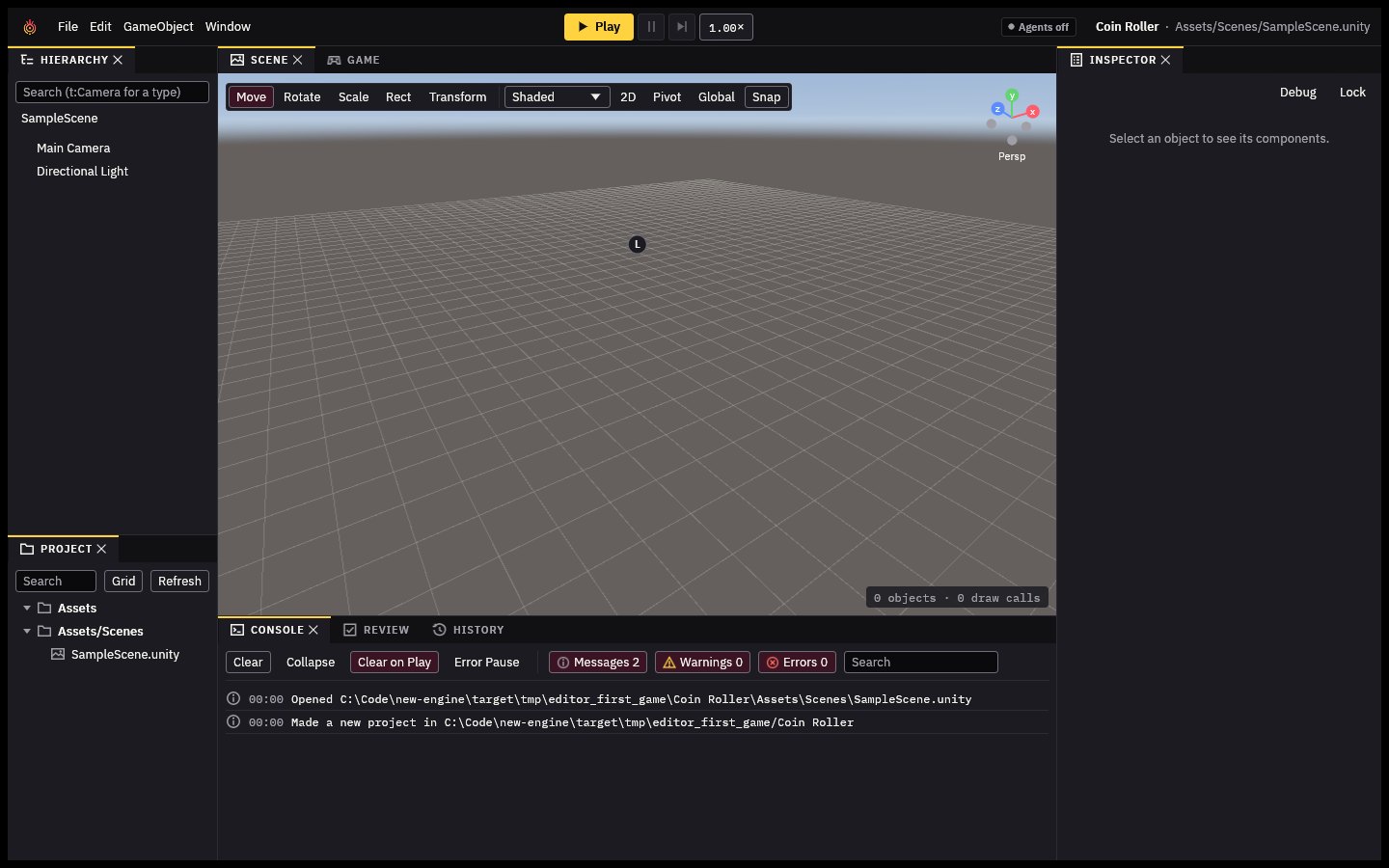Viewport: 1389px width, 868px height.
Task: Close the Hierarchy panel tab
Action: (118, 60)
